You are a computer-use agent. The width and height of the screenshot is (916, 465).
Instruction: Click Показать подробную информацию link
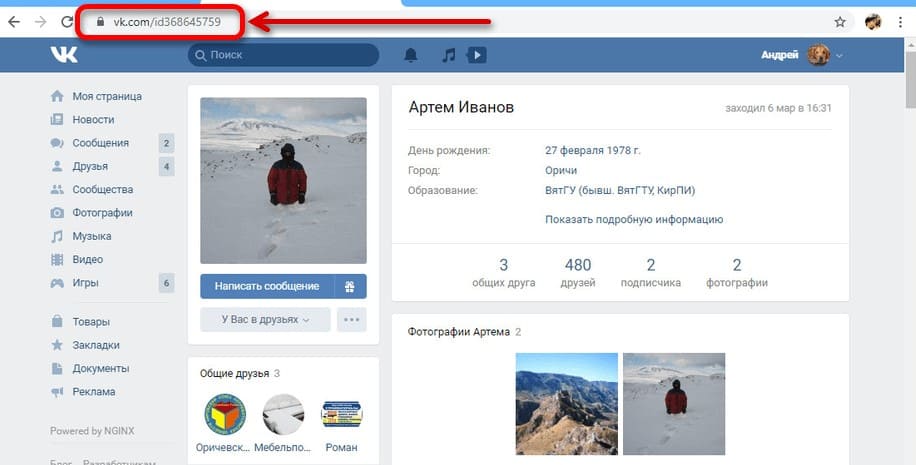(x=634, y=220)
